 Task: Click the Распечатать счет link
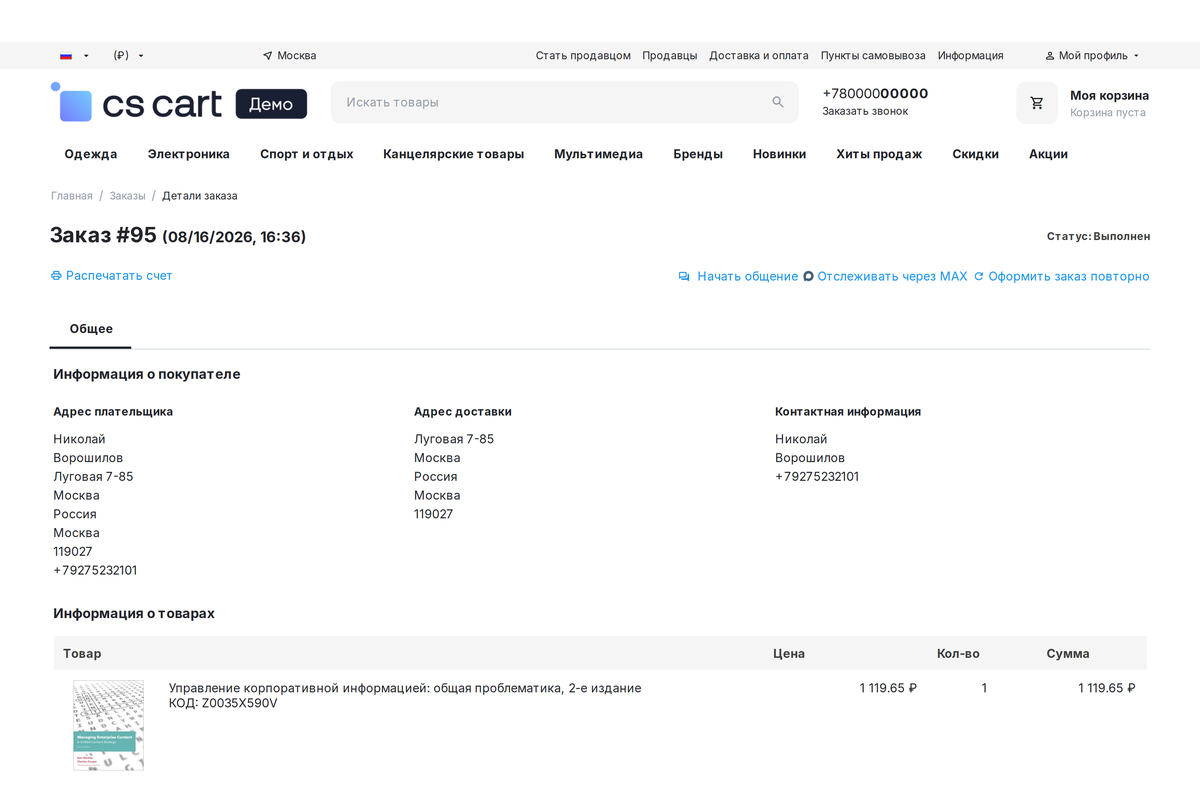pyautogui.click(x=119, y=276)
